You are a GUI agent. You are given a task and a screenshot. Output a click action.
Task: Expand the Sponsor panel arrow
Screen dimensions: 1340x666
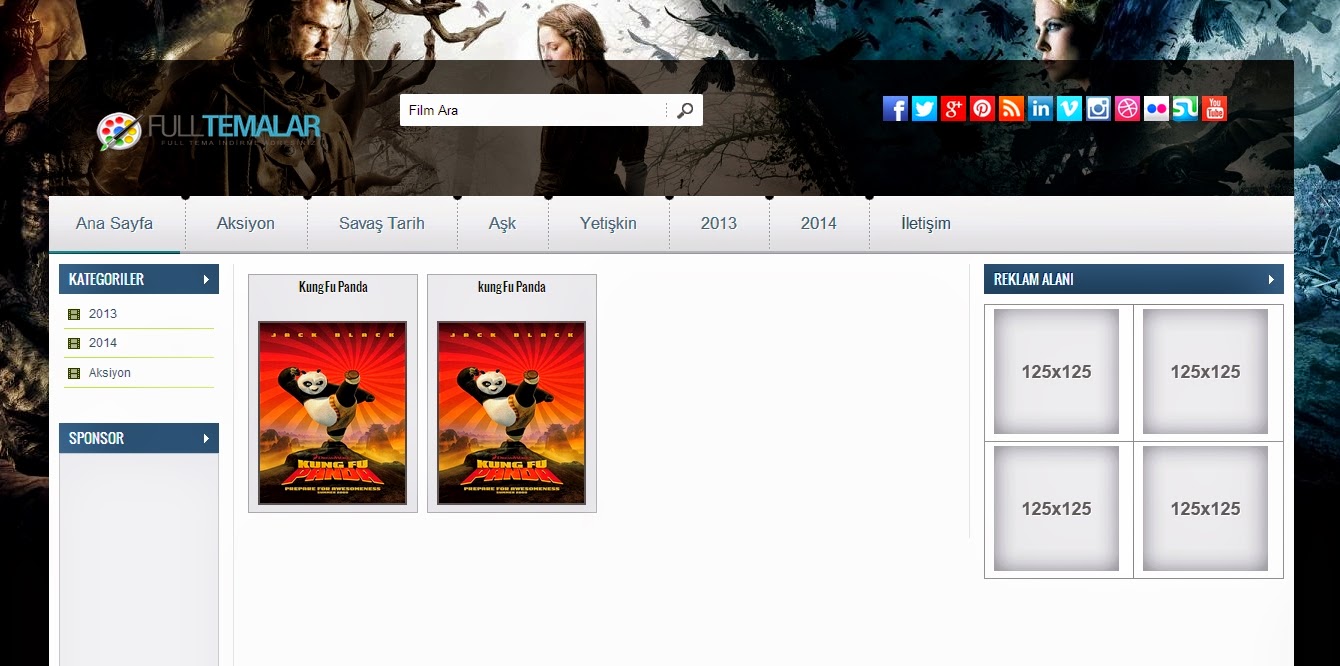pyautogui.click(x=206, y=438)
